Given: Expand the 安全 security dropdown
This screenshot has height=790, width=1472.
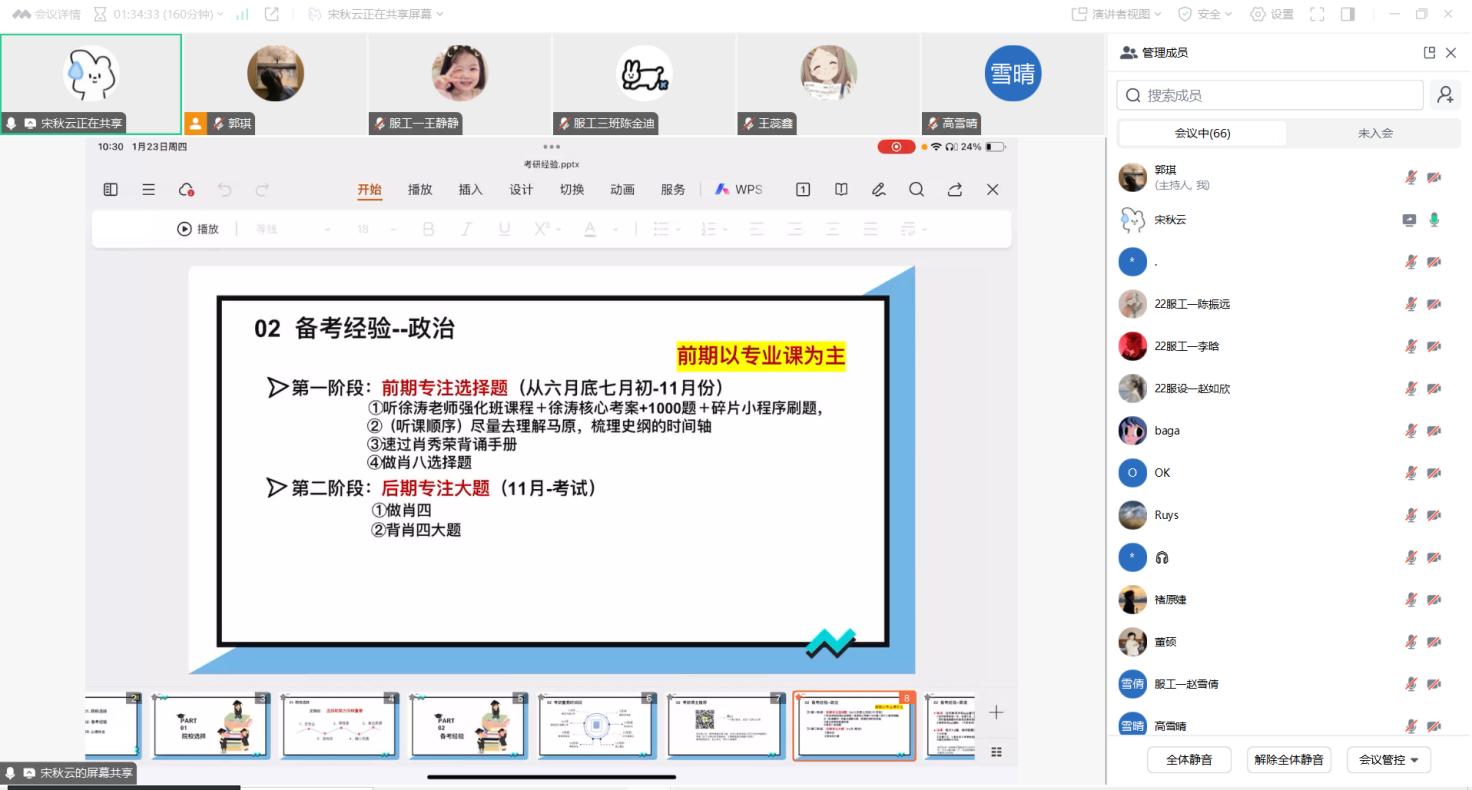Looking at the screenshot, I should pos(1204,14).
